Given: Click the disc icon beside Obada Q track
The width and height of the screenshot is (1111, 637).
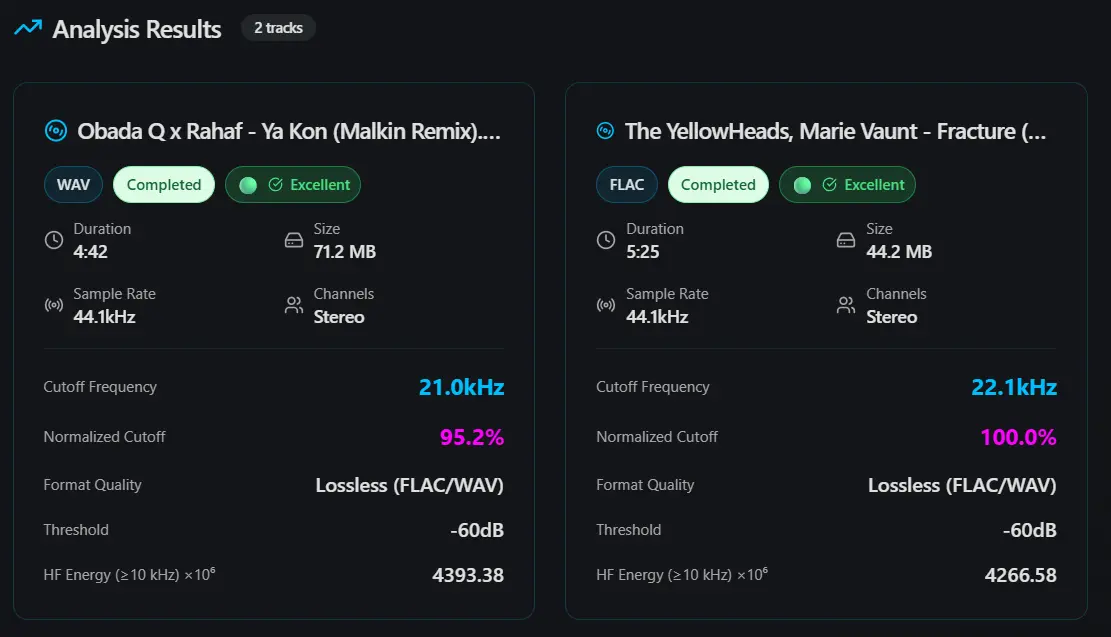Looking at the screenshot, I should (x=56, y=130).
